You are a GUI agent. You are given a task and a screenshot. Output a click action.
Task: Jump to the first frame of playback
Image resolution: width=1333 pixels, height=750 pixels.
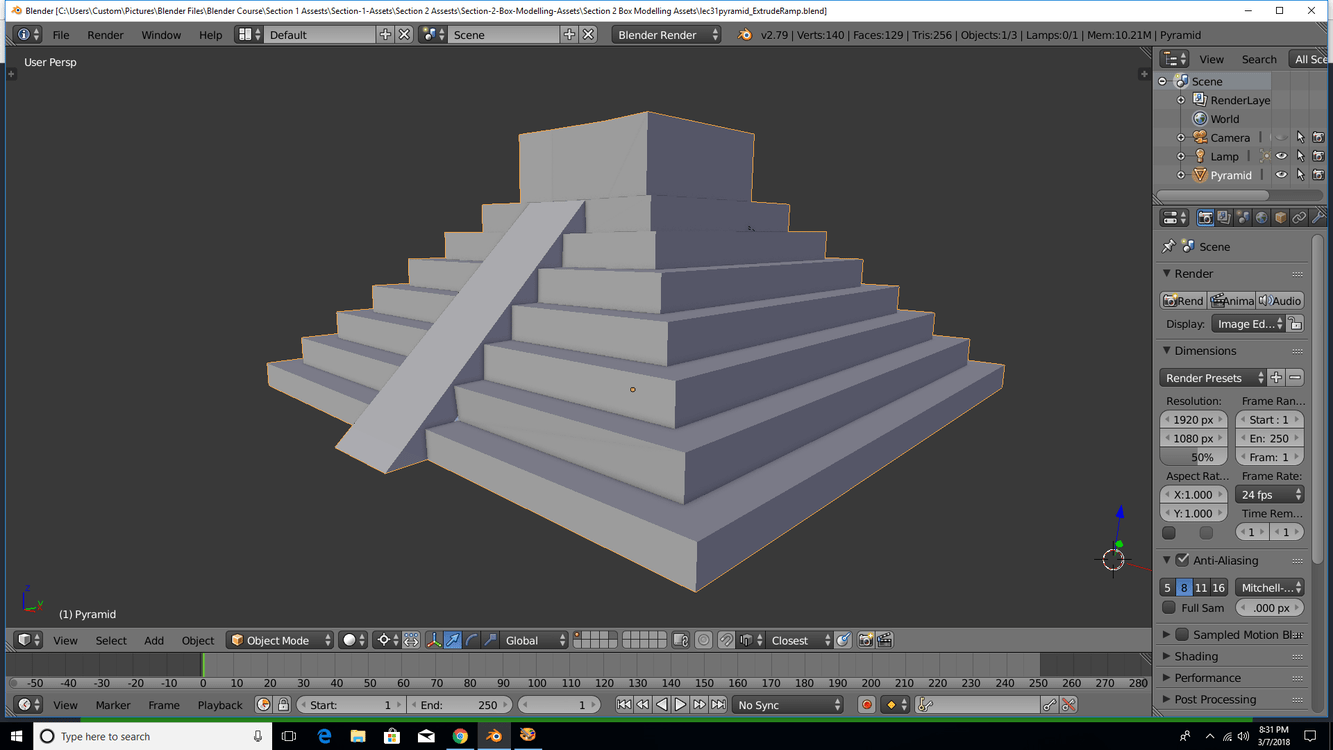(624, 705)
